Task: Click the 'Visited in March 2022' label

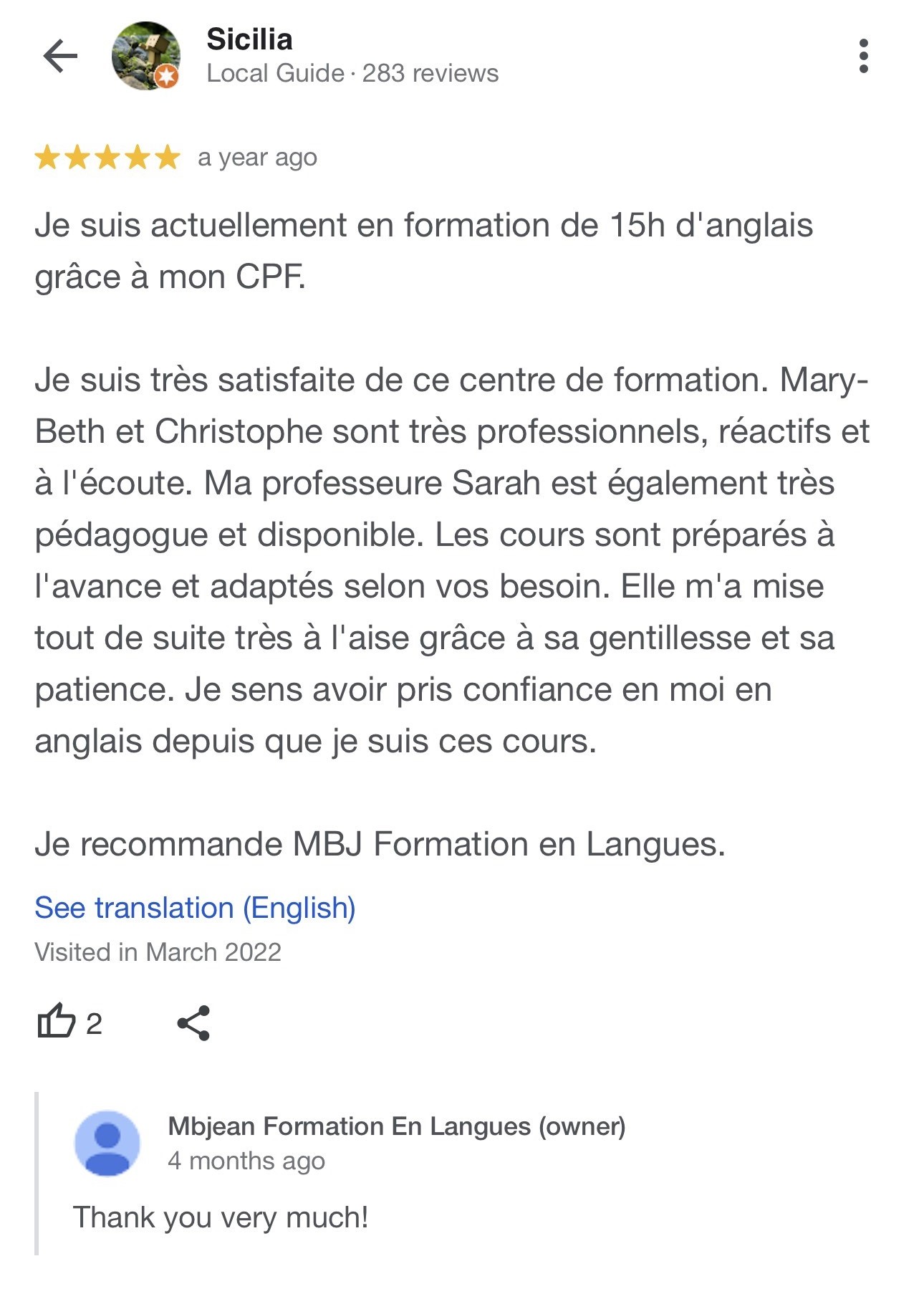Action: (158, 952)
